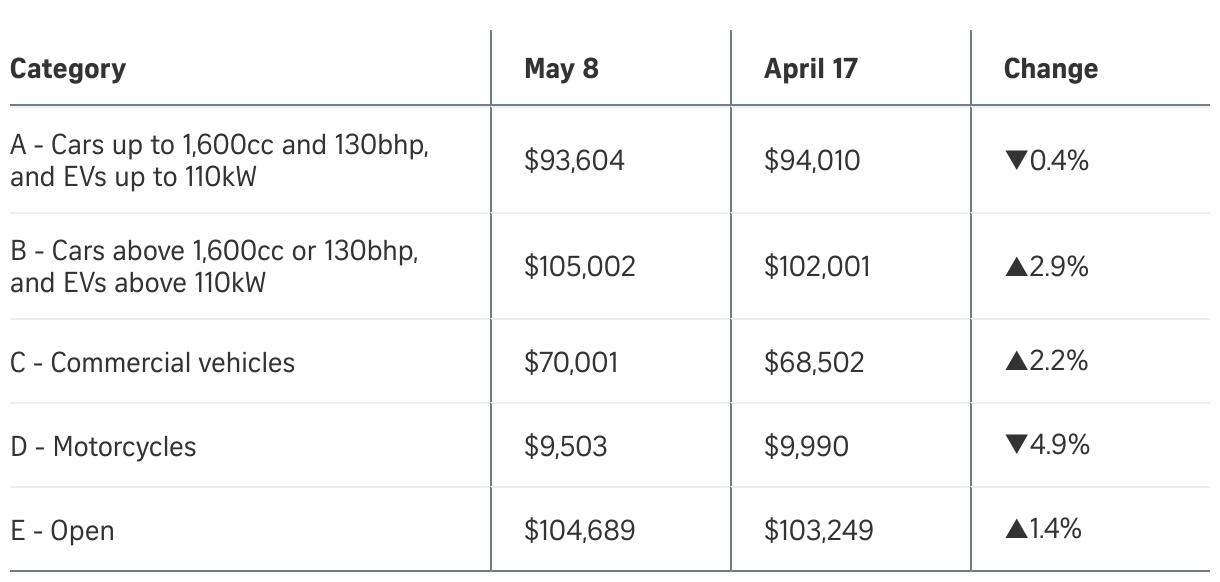The height and width of the screenshot is (582, 1220).
Task: Click the C - Commercial vehicles row label
Action: click(x=153, y=362)
